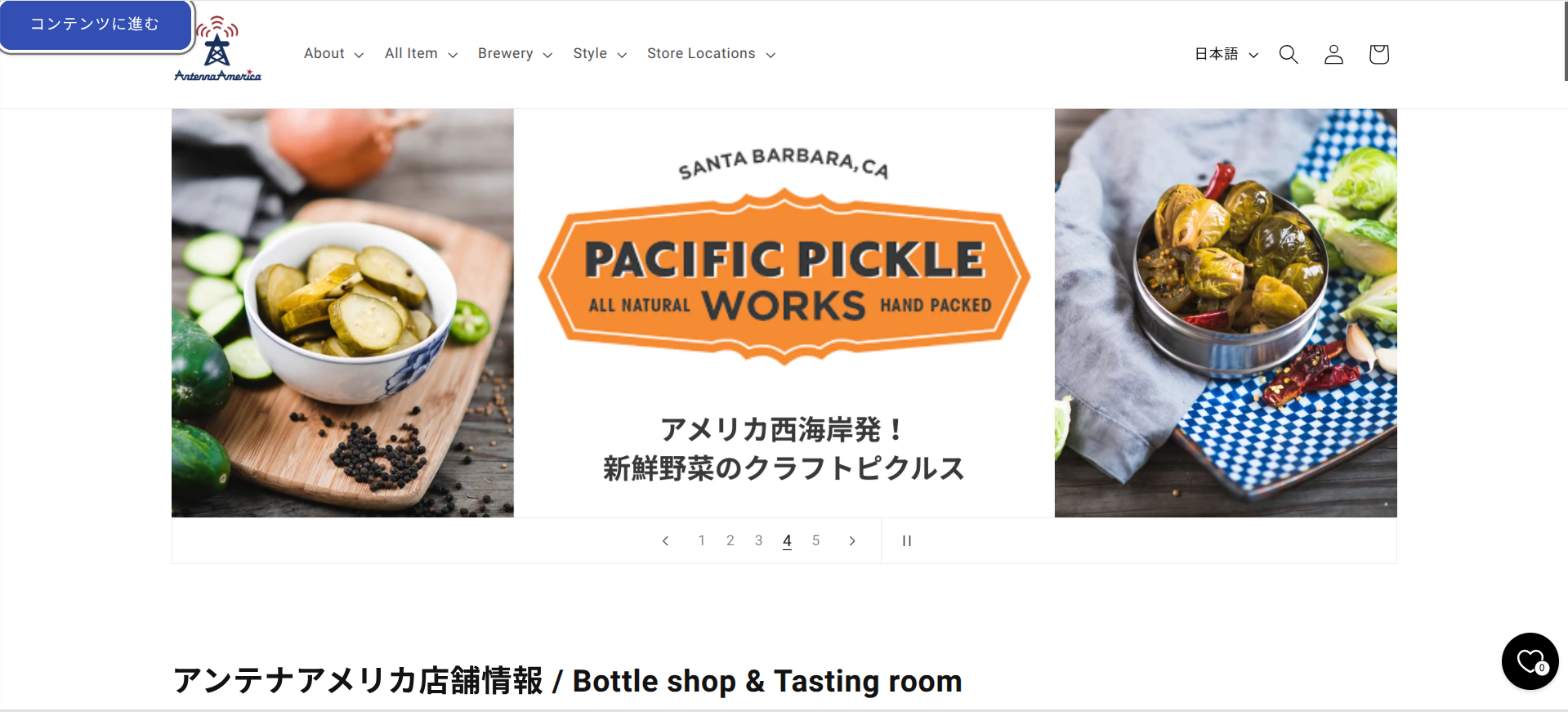1568x712 pixels.
Task: Open the heart wishlist floating button
Action: coord(1530,661)
